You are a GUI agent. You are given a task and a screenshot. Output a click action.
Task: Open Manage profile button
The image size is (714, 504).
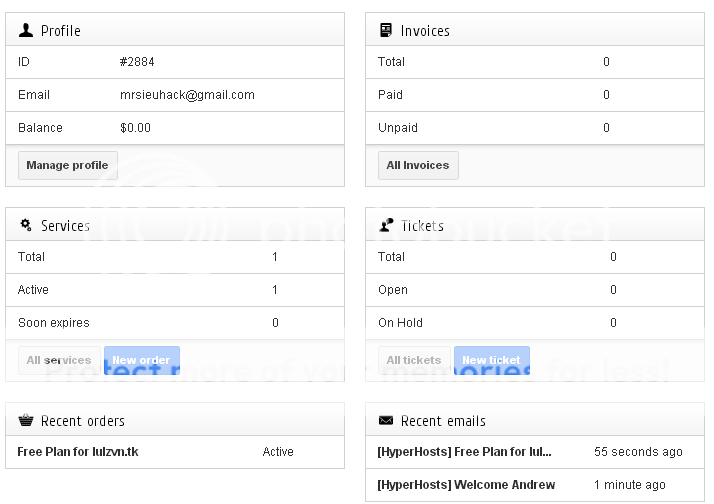click(68, 165)
